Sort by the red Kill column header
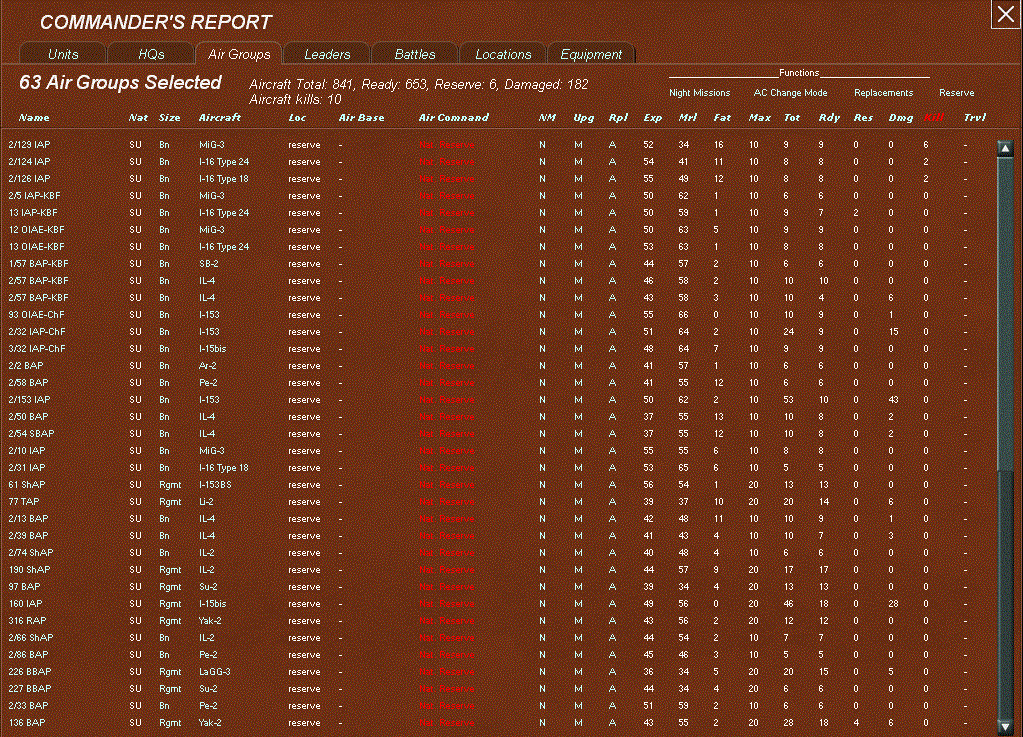The width and height of the screenshot is (1023, 737). [934, 117]
